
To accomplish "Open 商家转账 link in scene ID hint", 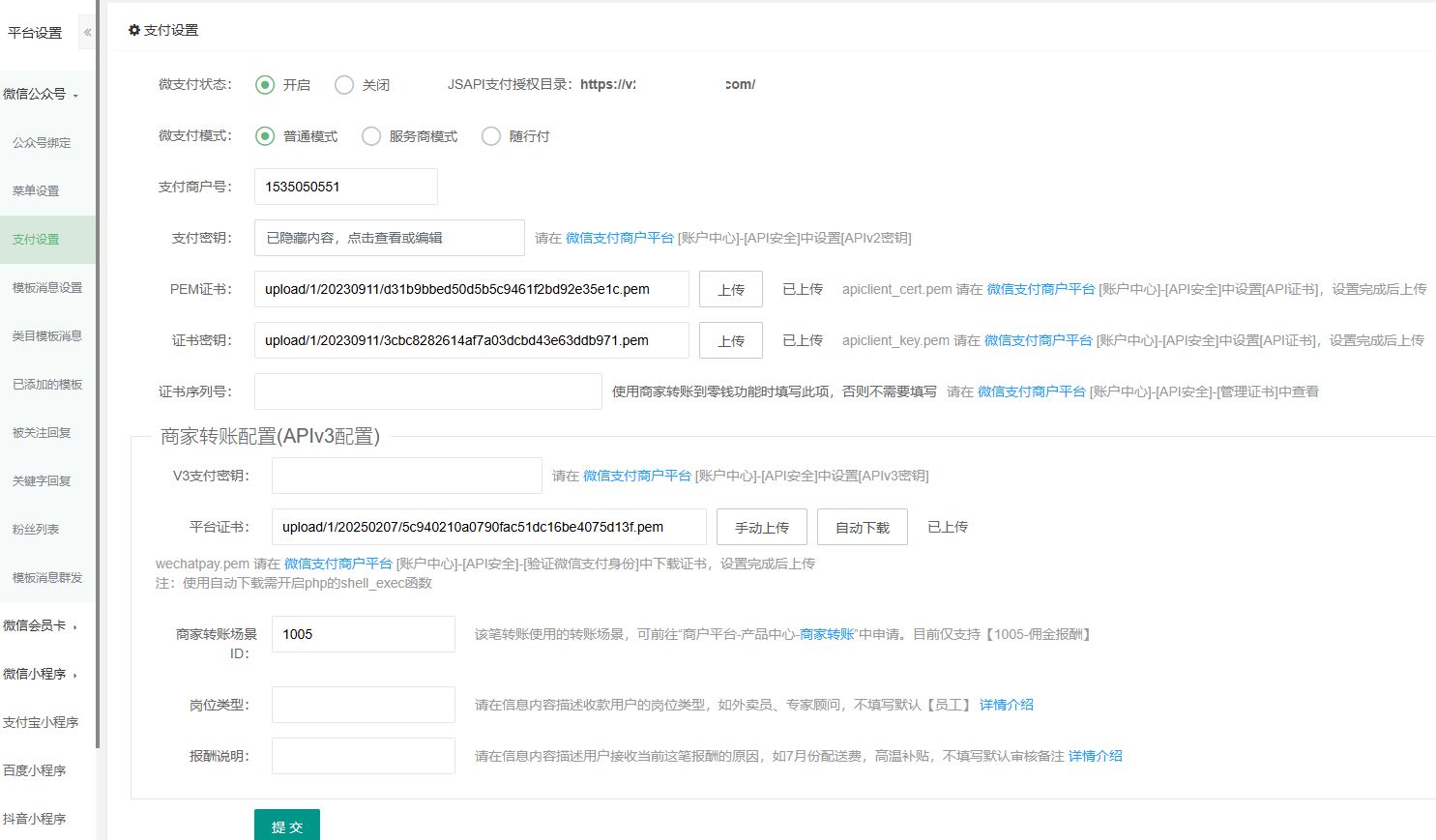I will coord(827,634).
